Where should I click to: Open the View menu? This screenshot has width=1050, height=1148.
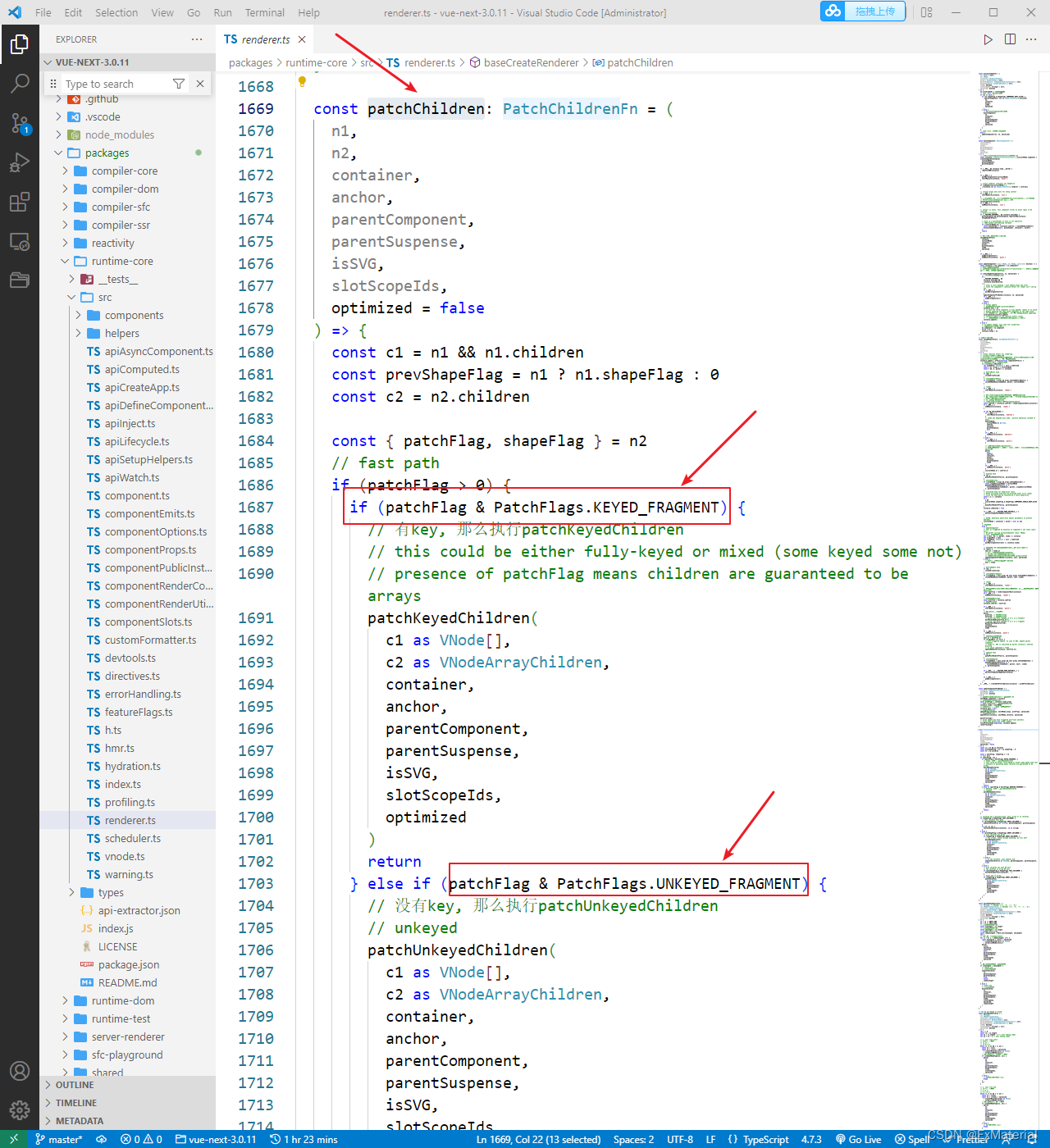coord(162,12)
